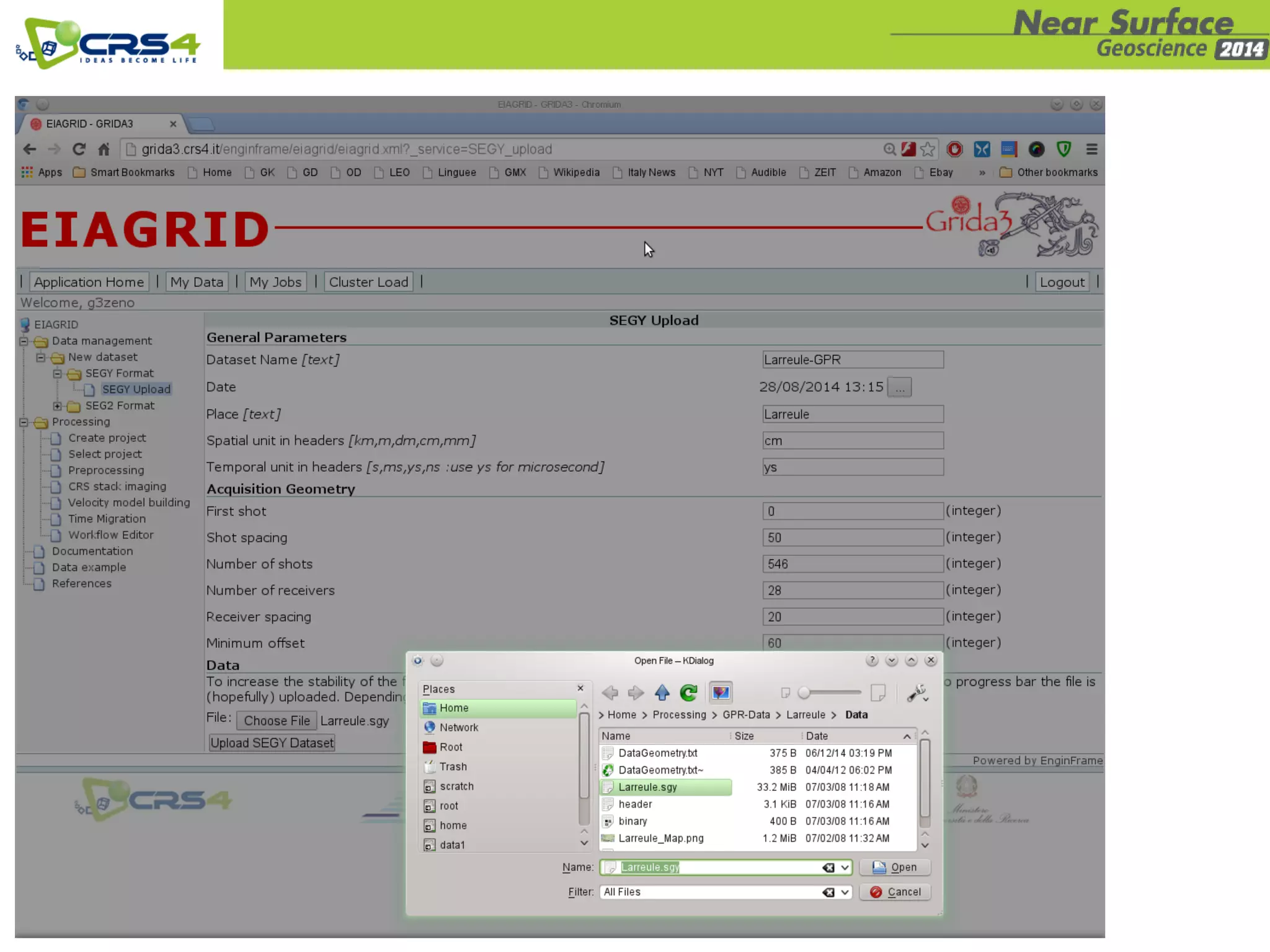1270x952 pixels.
Task: Expand the SEG2 Format tree folder
Action: click(57, 406)
